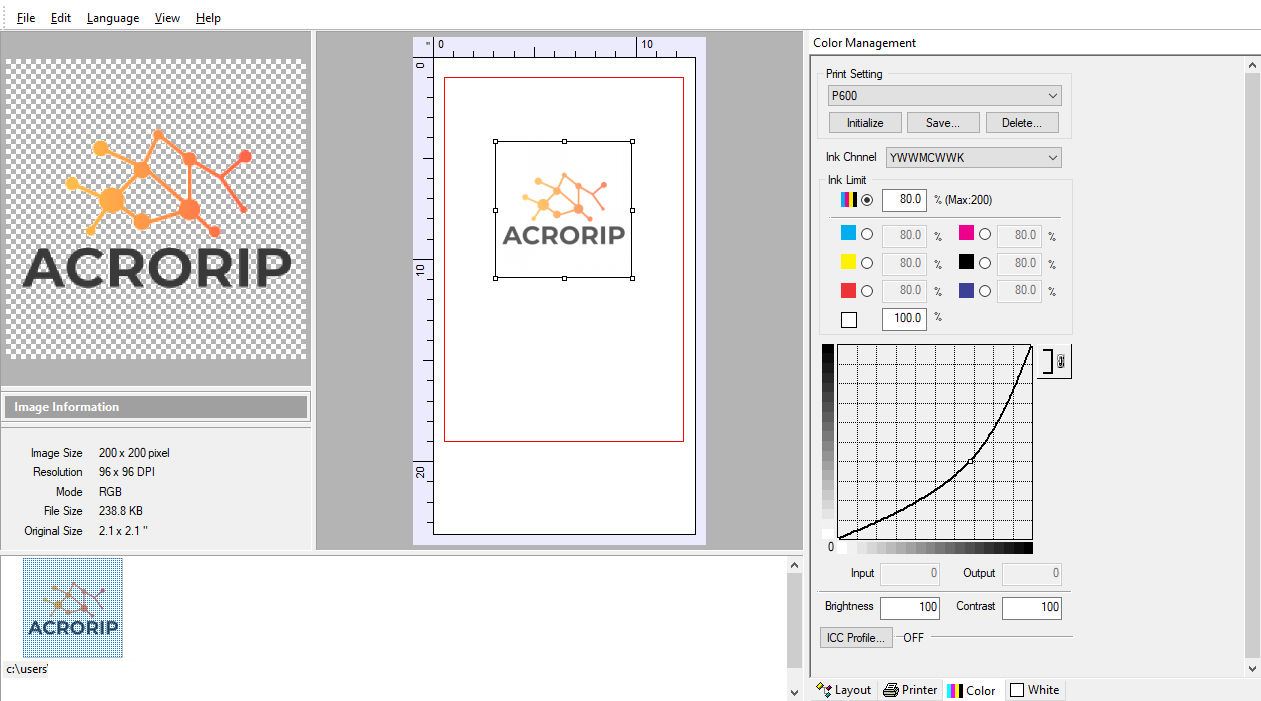Click Color Management panel scroll down arrow
The image size is (1261, 701).
click(1252, 668)
